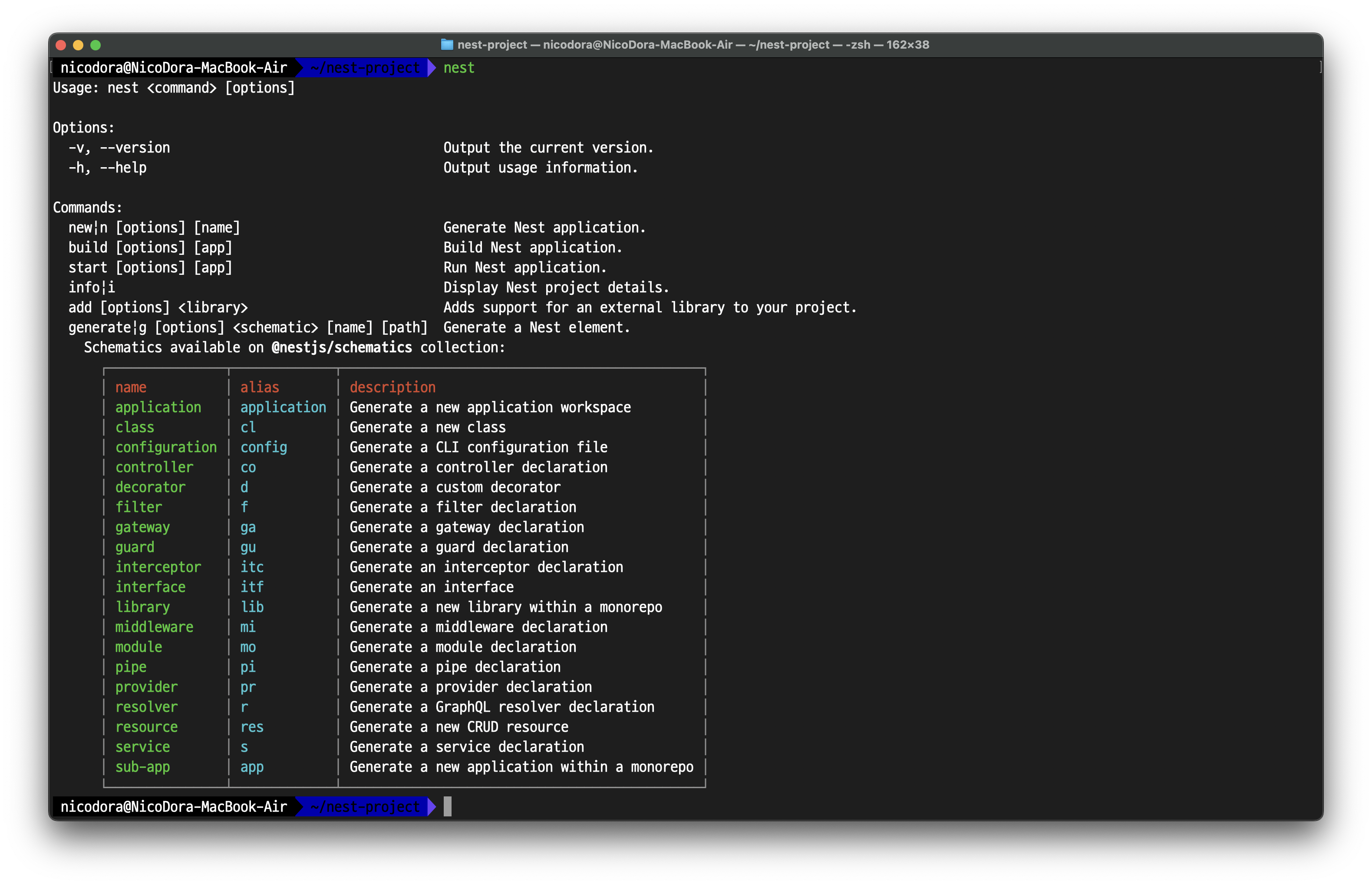Click the 'info|i' command text
Viewport: 1372px width, 885px height.
(92, 287)
